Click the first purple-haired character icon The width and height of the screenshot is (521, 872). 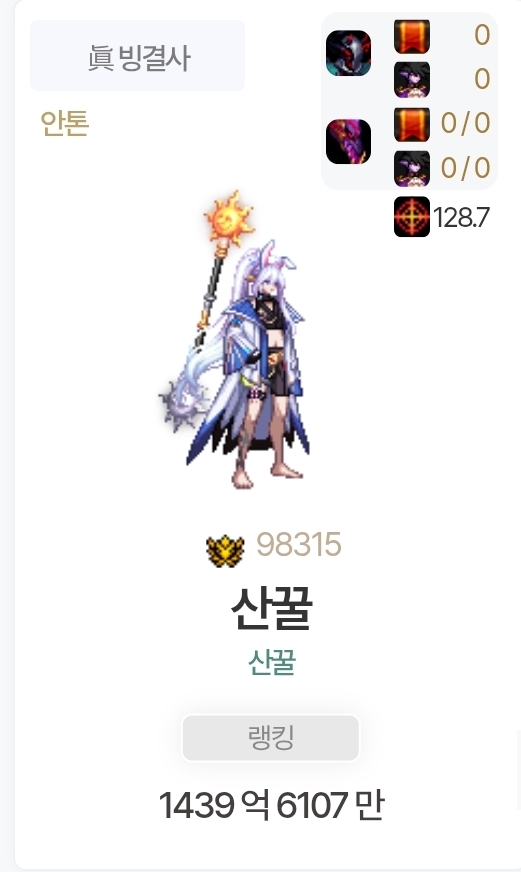412,80
